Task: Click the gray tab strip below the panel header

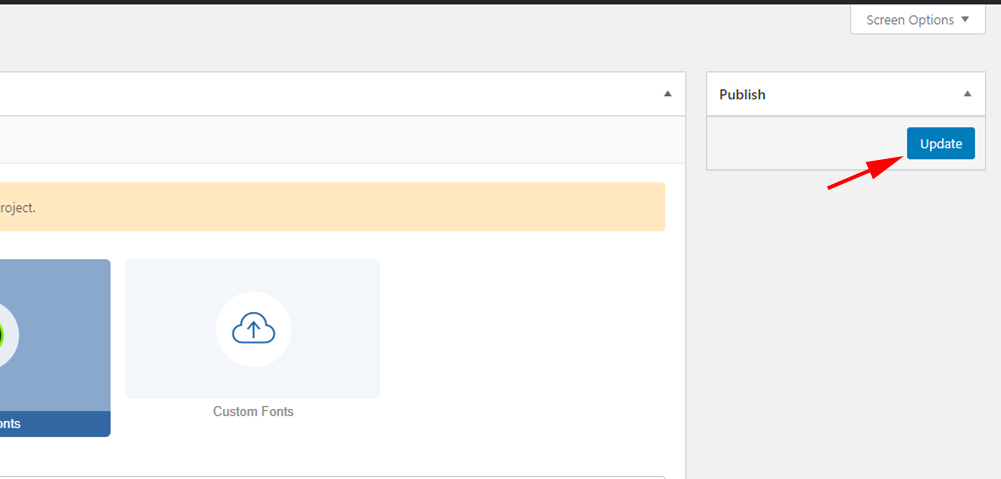Action: tap(342, 140)
